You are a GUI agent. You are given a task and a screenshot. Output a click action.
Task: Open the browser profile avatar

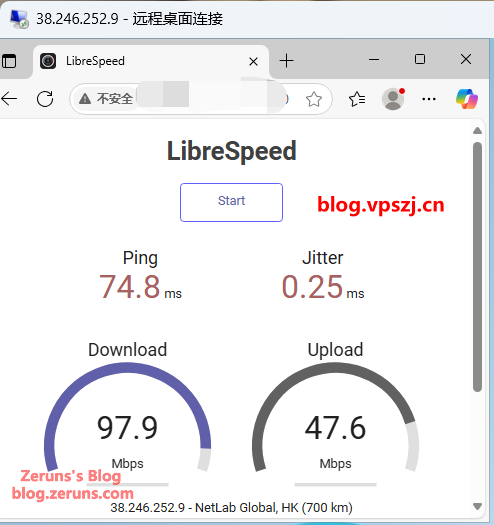(393, 99)
